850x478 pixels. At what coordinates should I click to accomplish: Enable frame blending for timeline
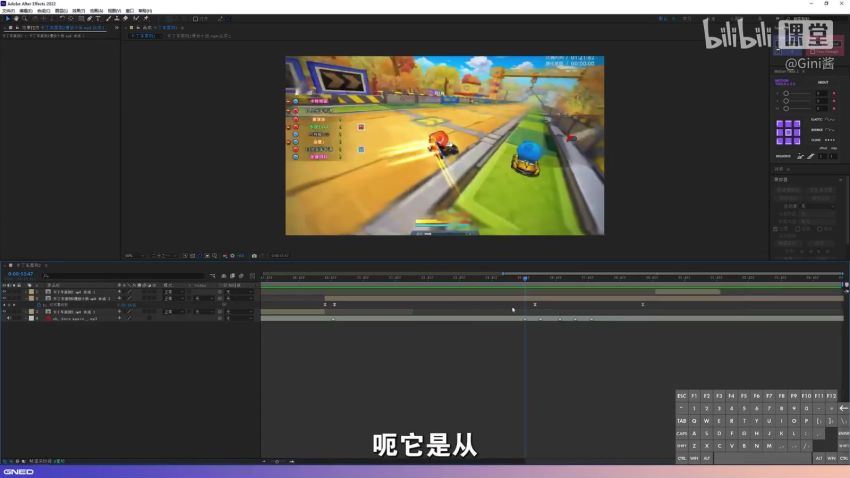click(x=233, y=276)
